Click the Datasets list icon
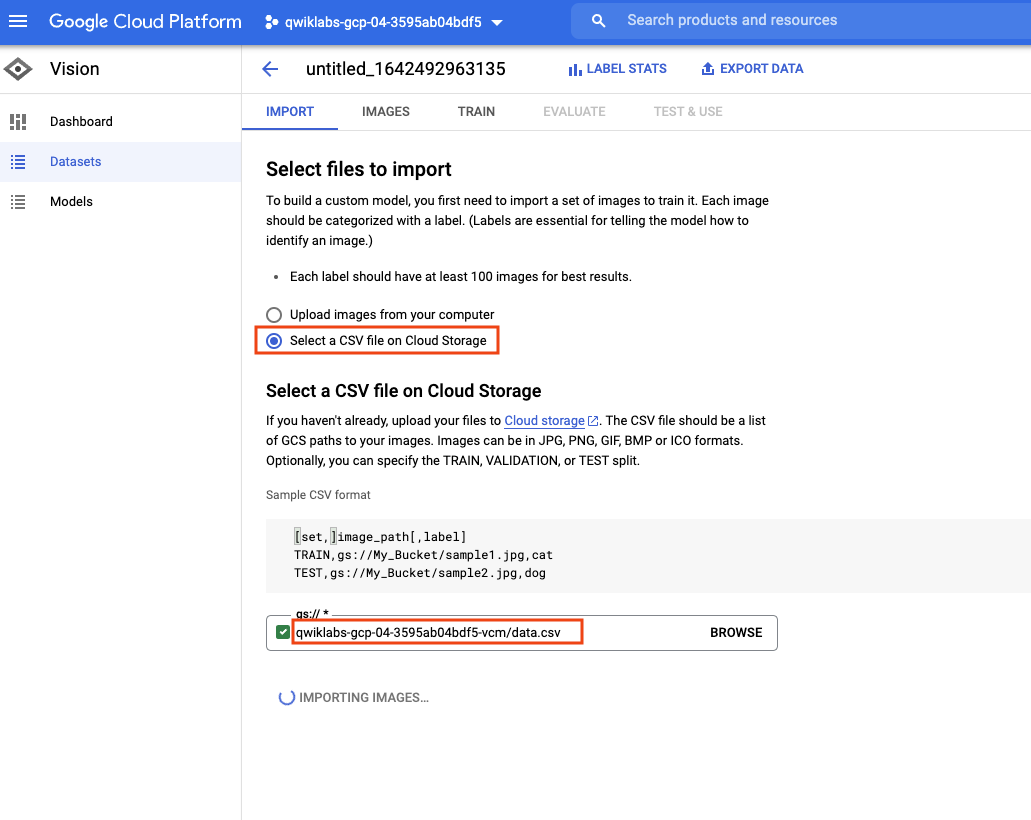This screenshot has height=820, width=1031. tap(18, 162)
